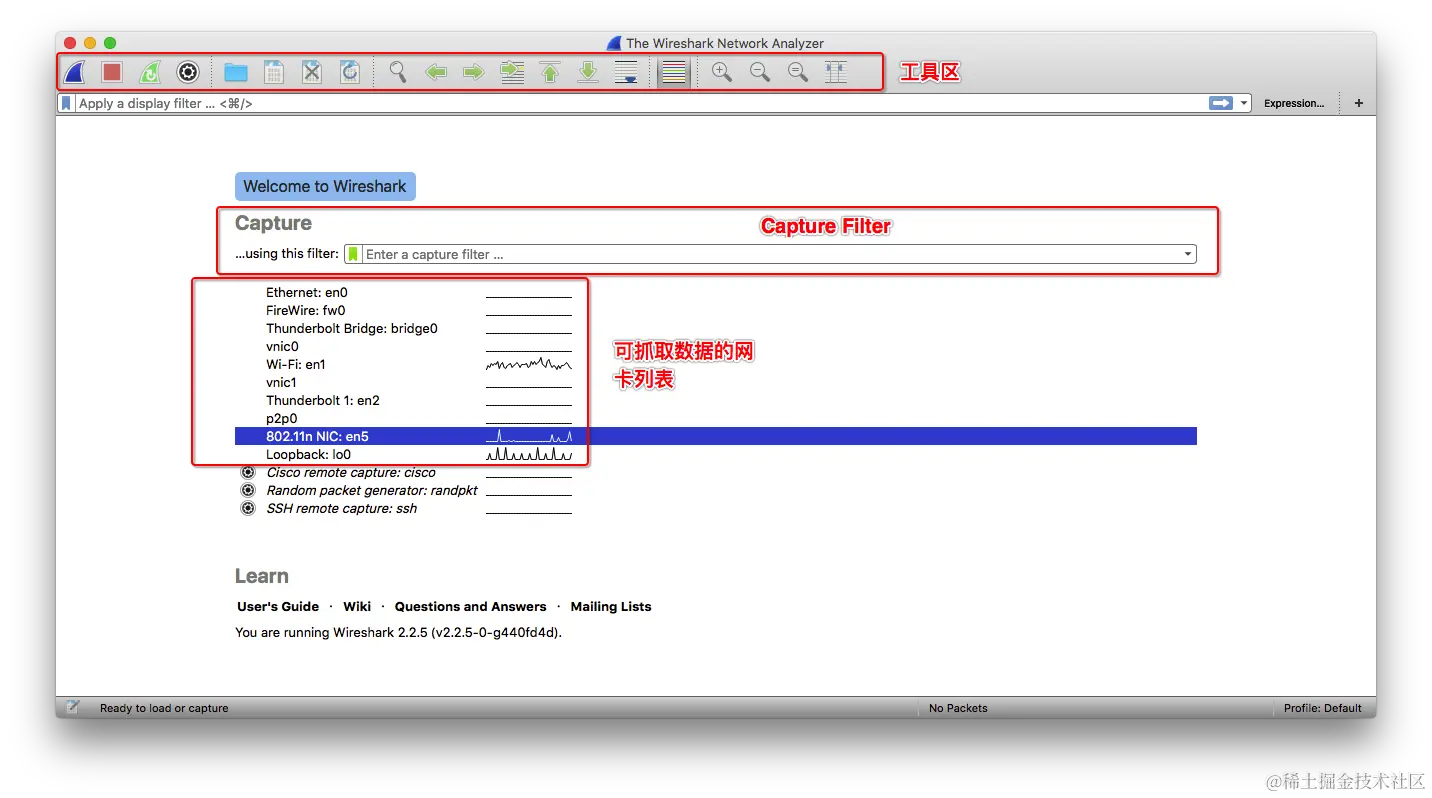
Task: Go forward in packet history
Action: (474, 72)
